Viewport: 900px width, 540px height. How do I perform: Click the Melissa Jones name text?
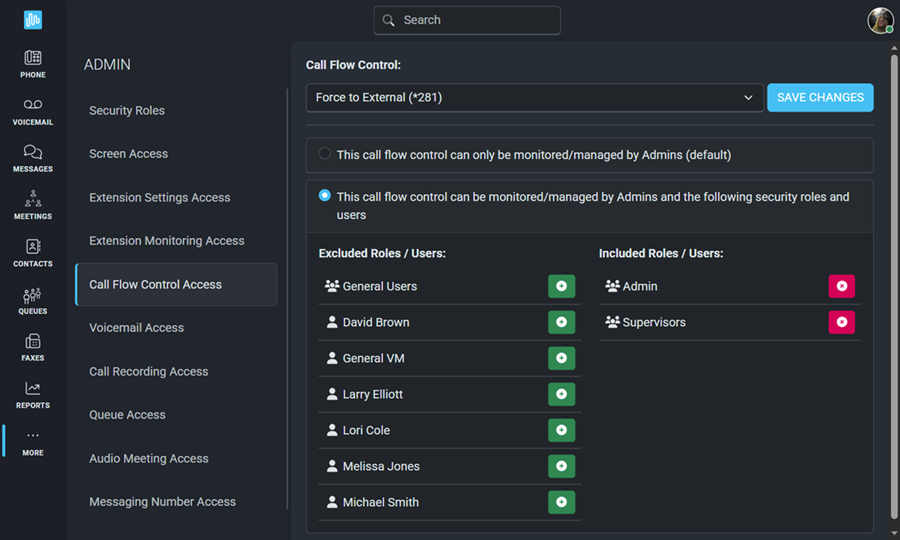(381, 466)
